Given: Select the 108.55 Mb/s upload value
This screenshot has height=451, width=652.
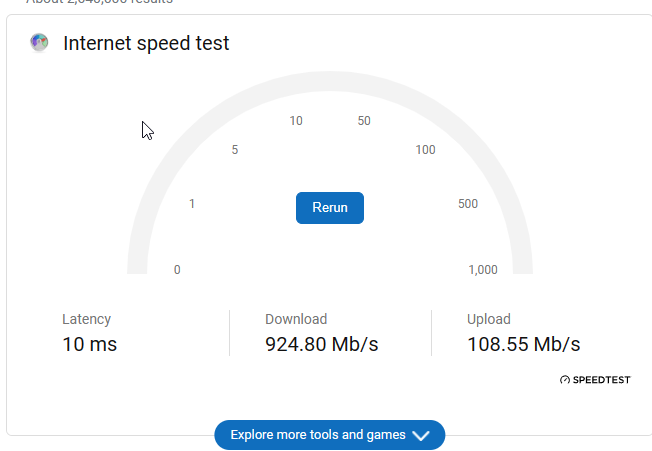Looking at the screenshot, I should (x=524, y=344).
